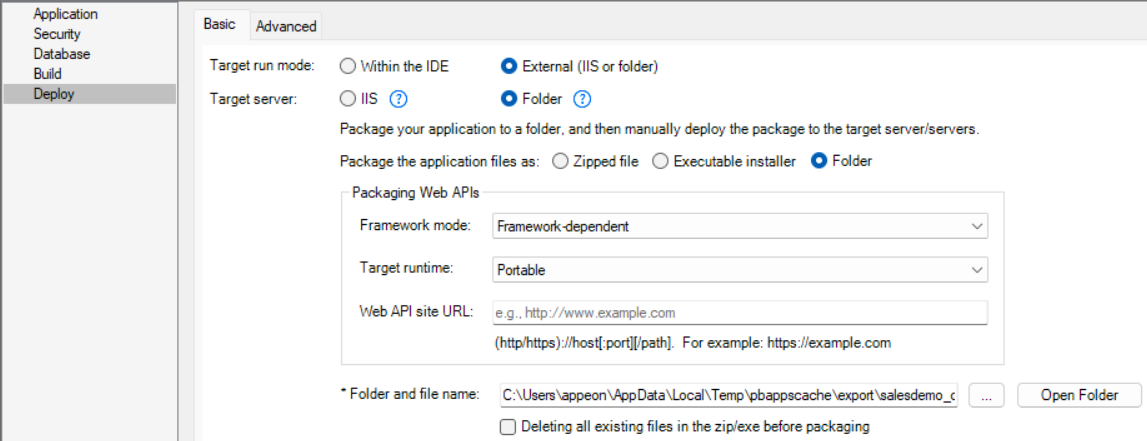The width and height of the screenshot is (1147, 441).
Task: Choose IIS as target server
Action: 348,99
